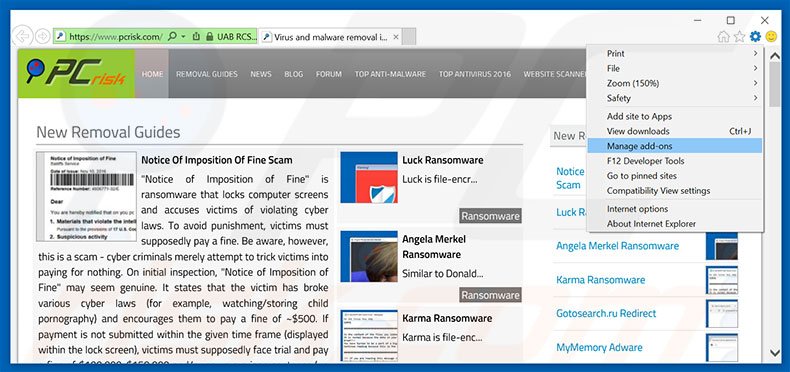Click the Luck Ransomware thumbnail
Screen dimensions: 790x372
(x=369, y=177)
